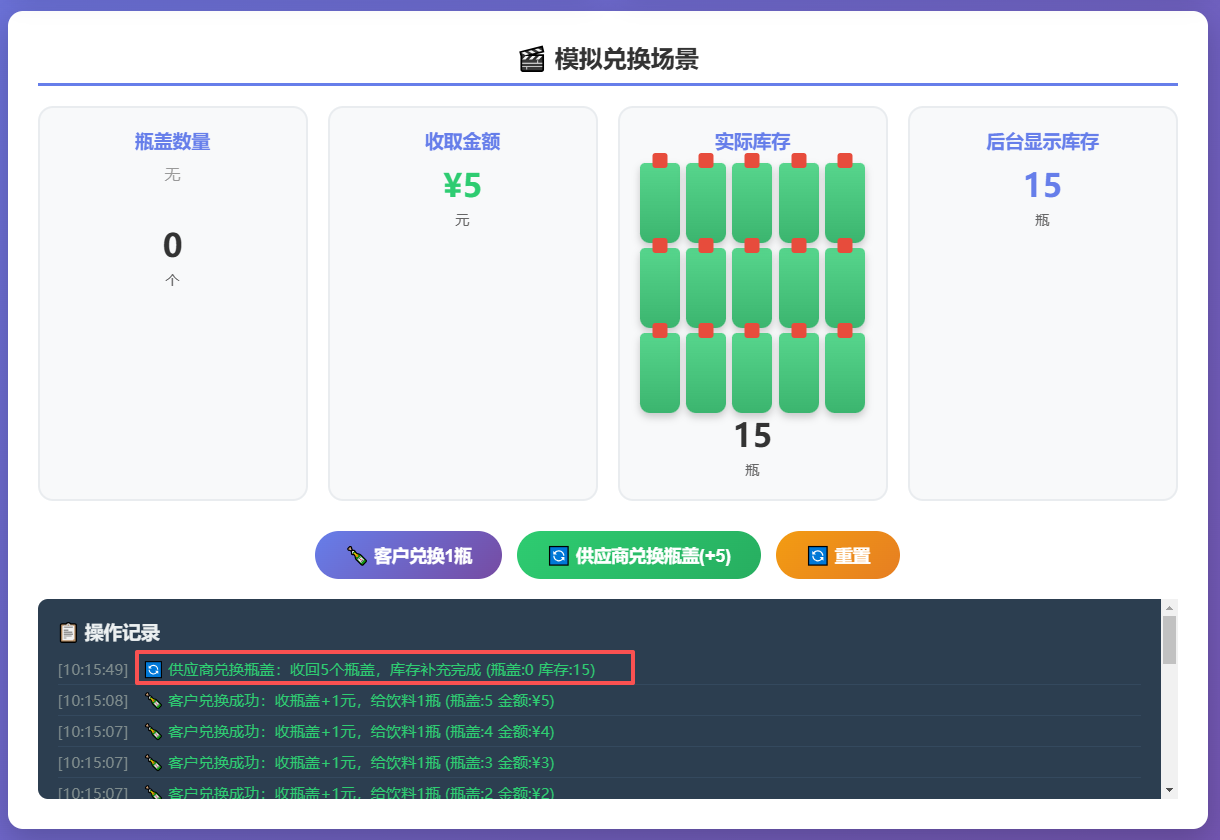Click the operation log scrollbar thumb
Screen dimensions: 1220x840
point(1169,640)
